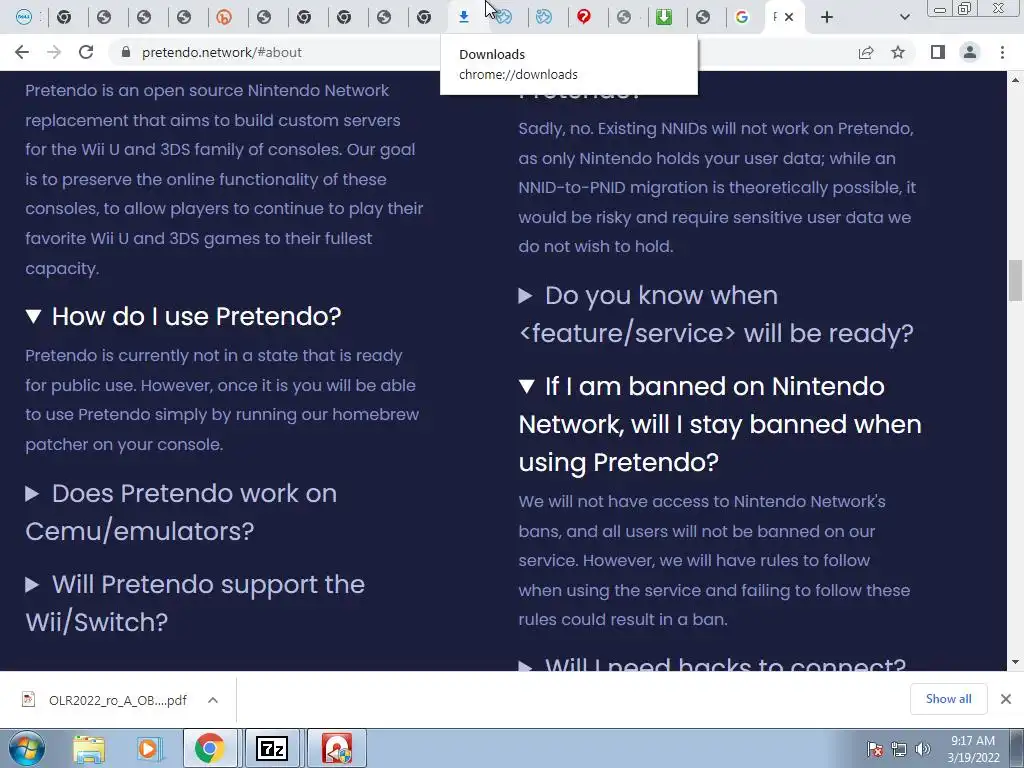Switch to the orange 'b' icon tab
1024x768 pixels.
click(224, 17)
